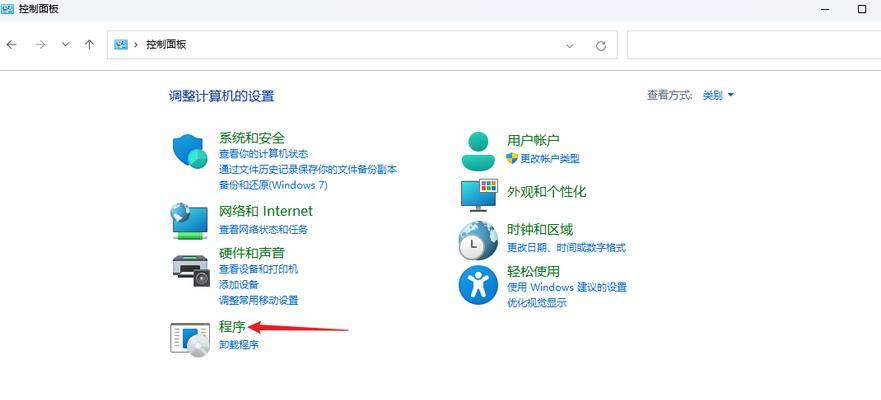The height and width of the screenshot is (400, 881).
Task: Open the 轻松使用 accessibility icon
Action: point(478,285)
